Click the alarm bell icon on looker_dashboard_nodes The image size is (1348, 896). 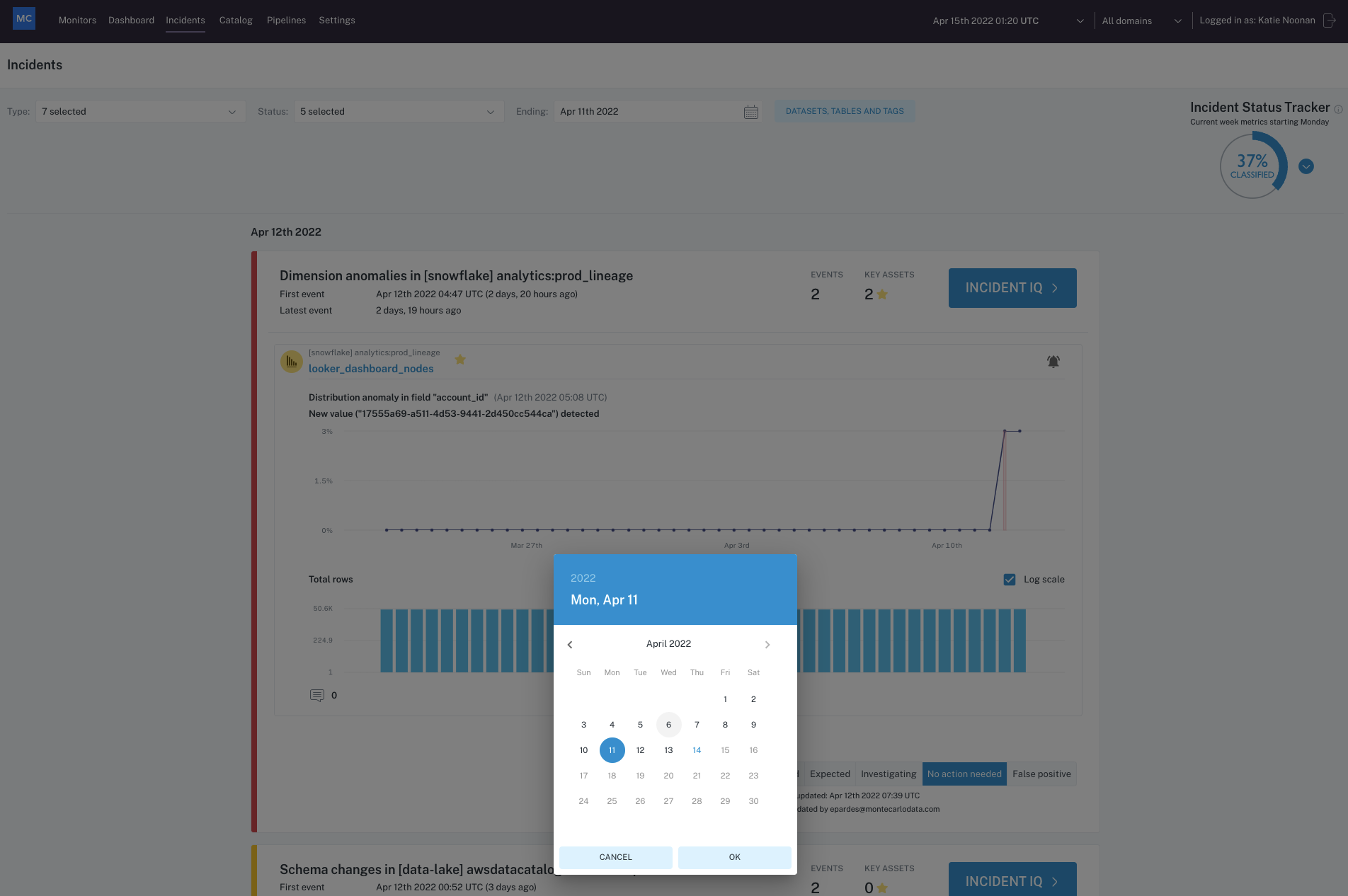[1053, 362]
